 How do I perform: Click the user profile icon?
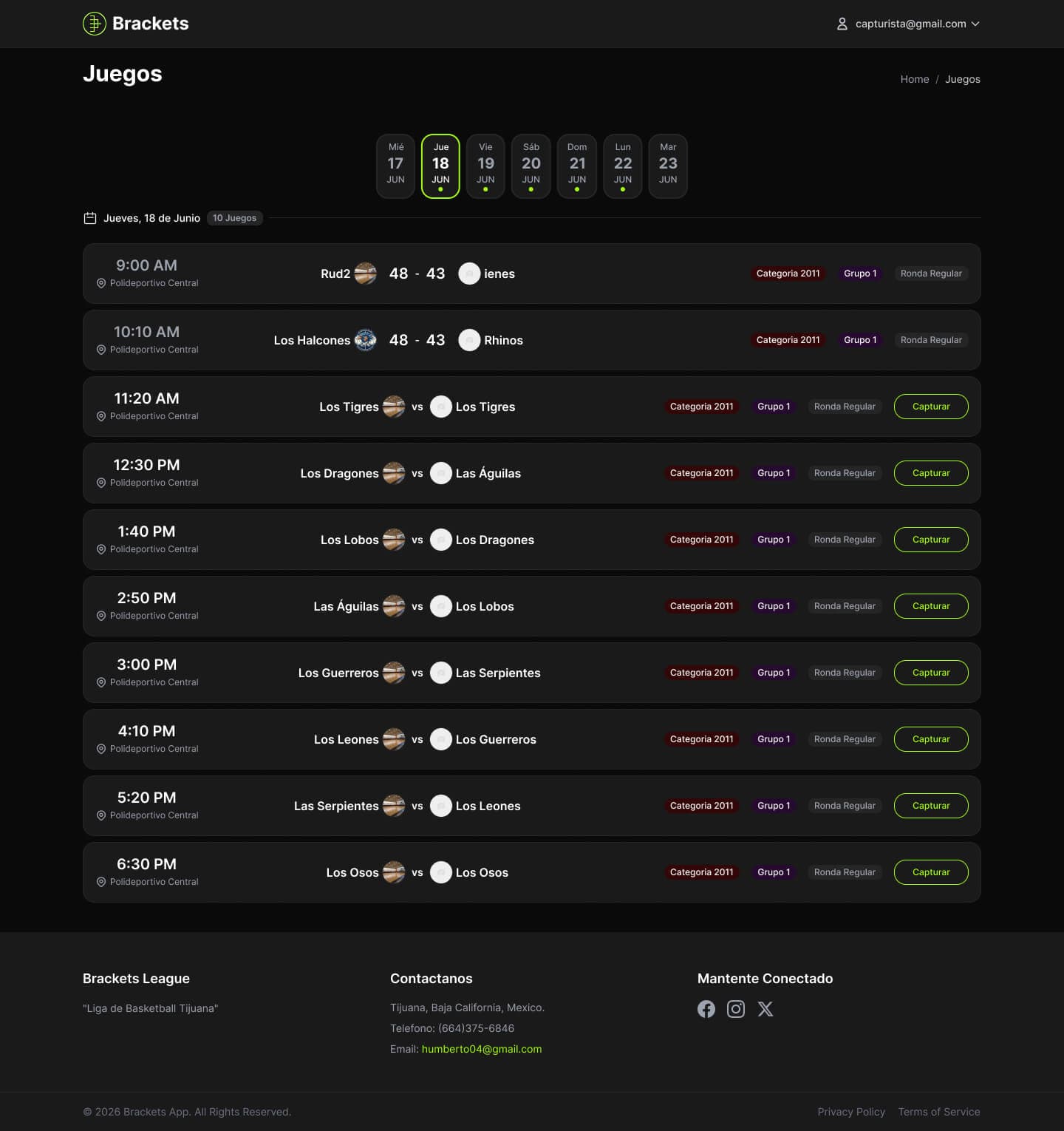point(842,24)
